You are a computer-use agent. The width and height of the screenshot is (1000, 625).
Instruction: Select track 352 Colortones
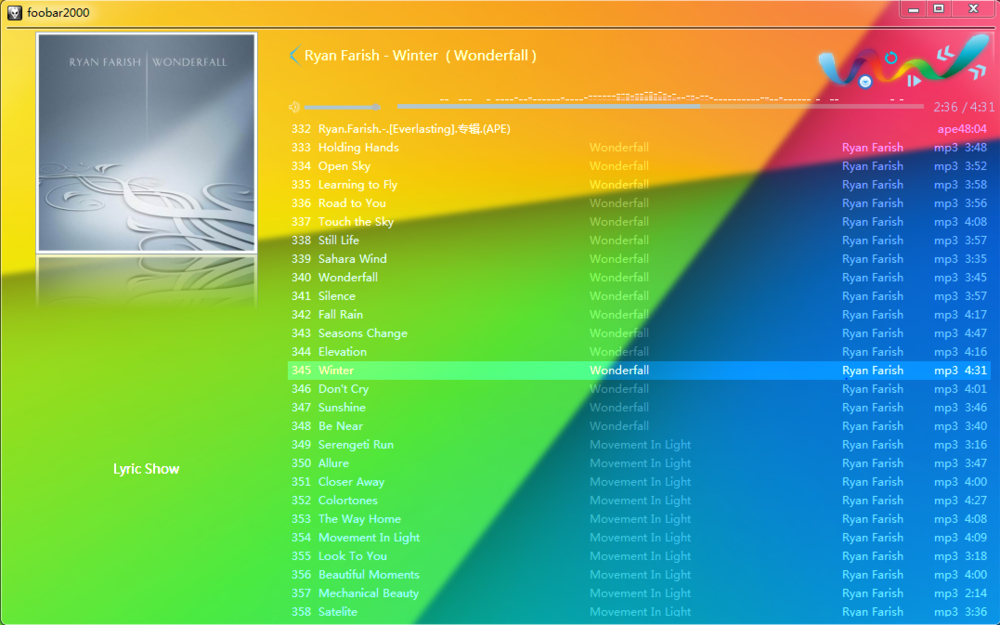[640, 500]
